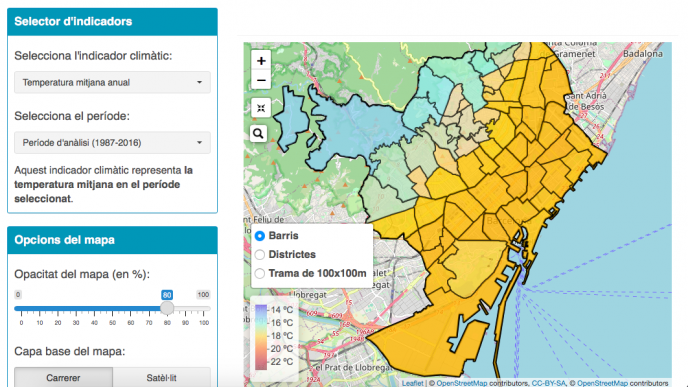The image size is (688, 387).
Task: Switch base map to Satèl·lit
Action: coord(161,377)
